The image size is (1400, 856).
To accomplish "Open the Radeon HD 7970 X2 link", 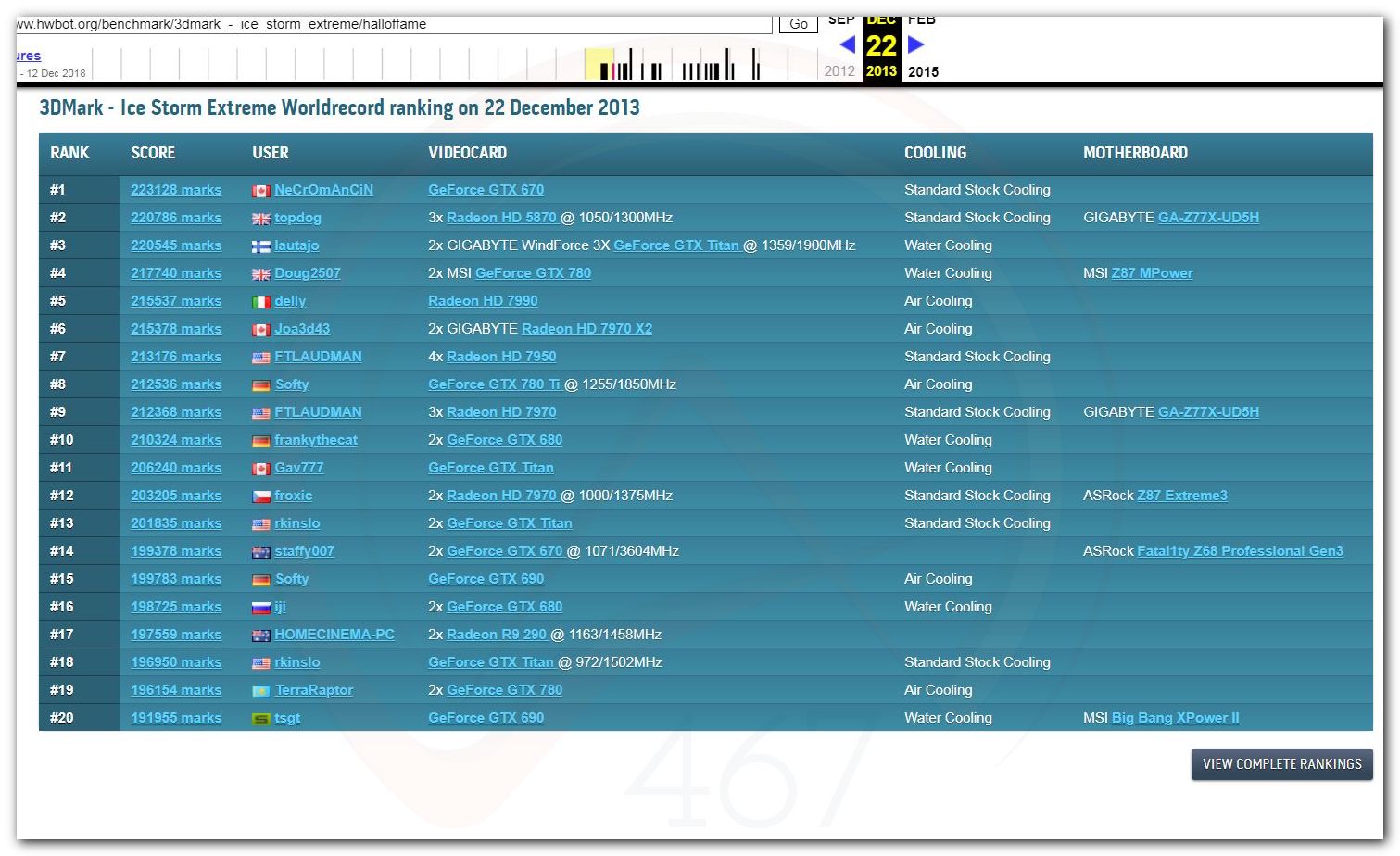I will coord(586,329).
